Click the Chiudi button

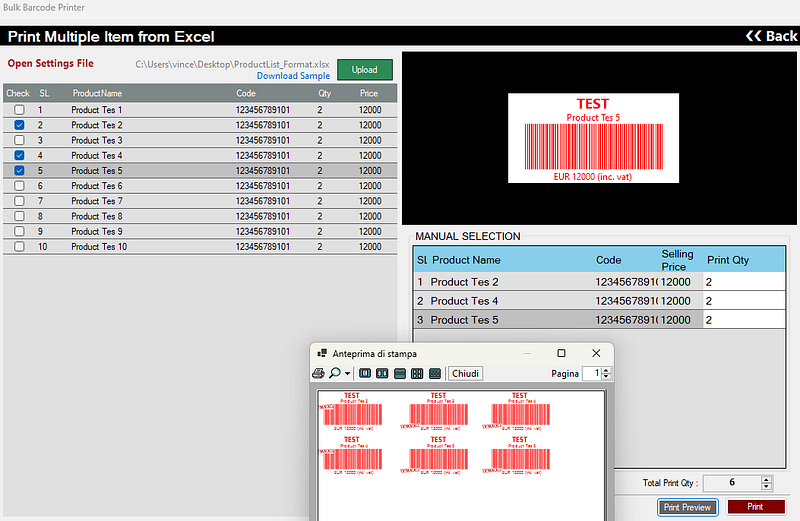[x=465, y=374]
